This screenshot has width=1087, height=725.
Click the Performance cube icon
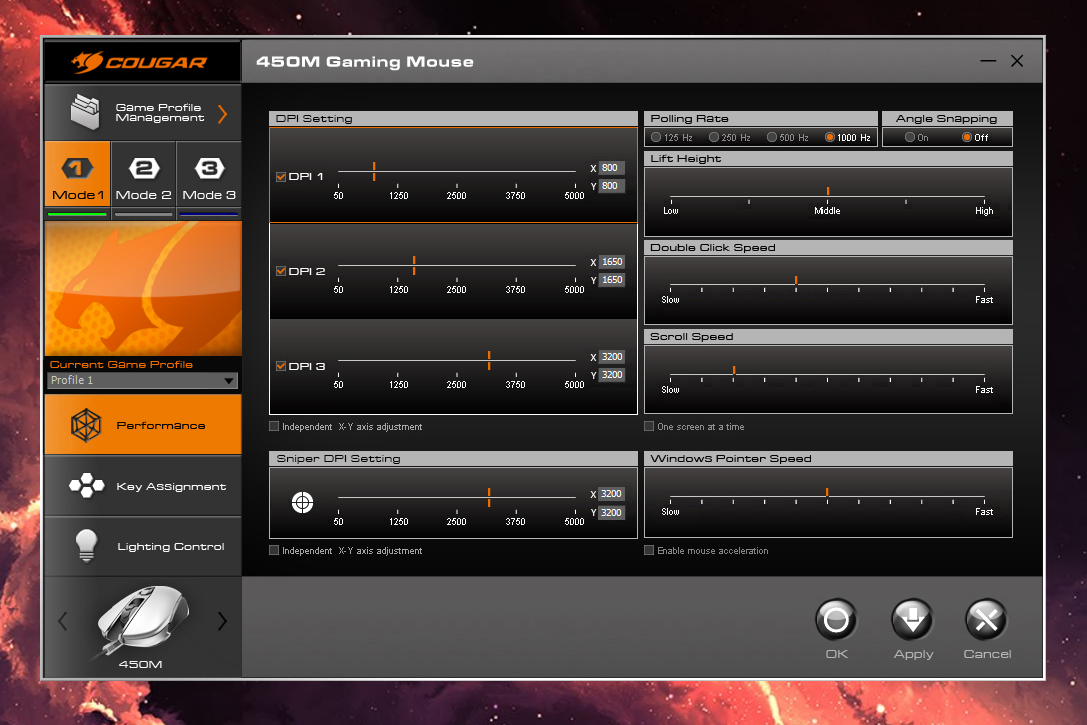click(x=86, y=425)
